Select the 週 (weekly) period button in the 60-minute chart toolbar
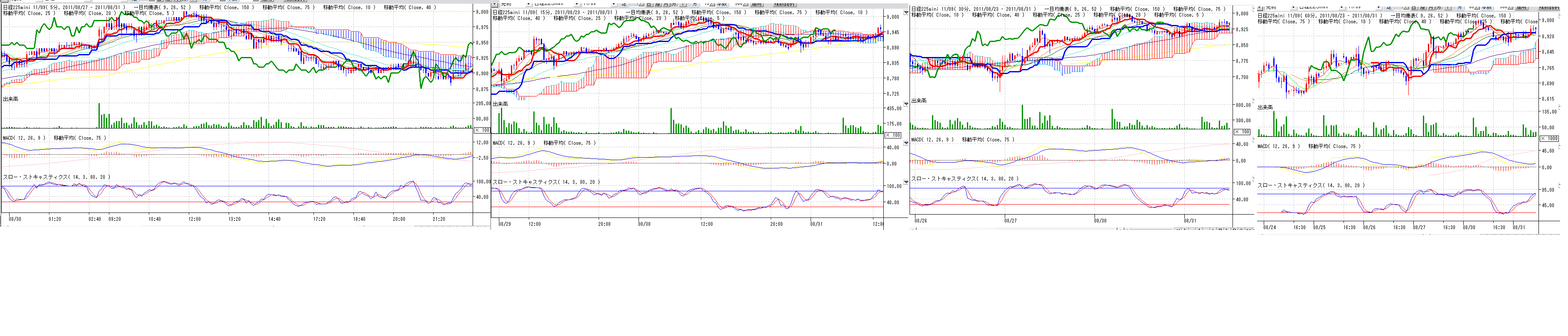The image size is (1568, 336). (x=1424, y=7)
